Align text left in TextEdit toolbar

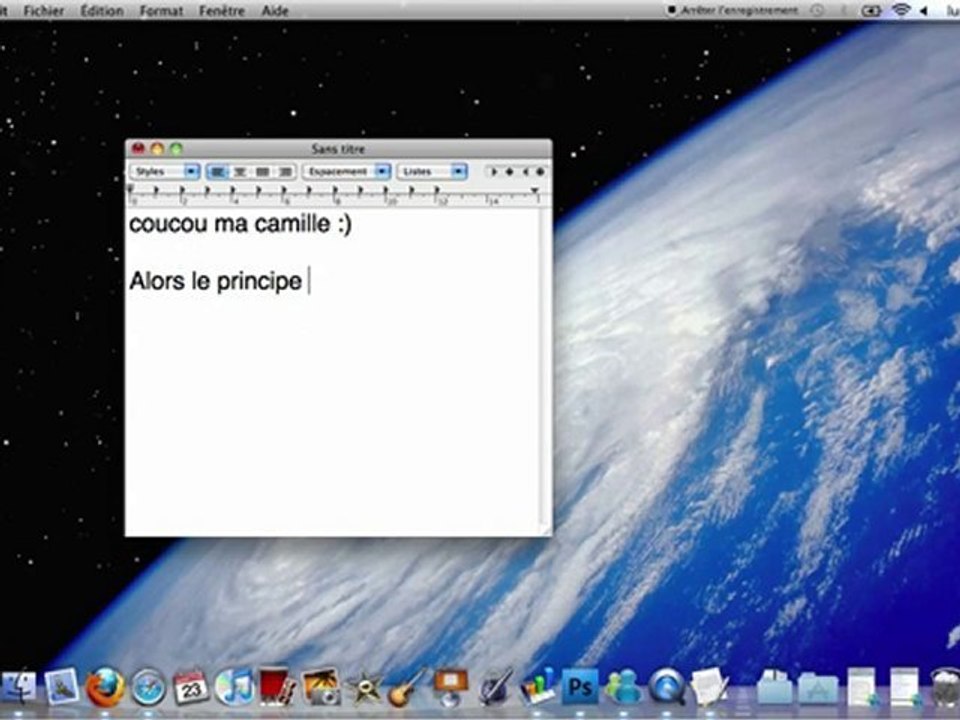[217, 172]
